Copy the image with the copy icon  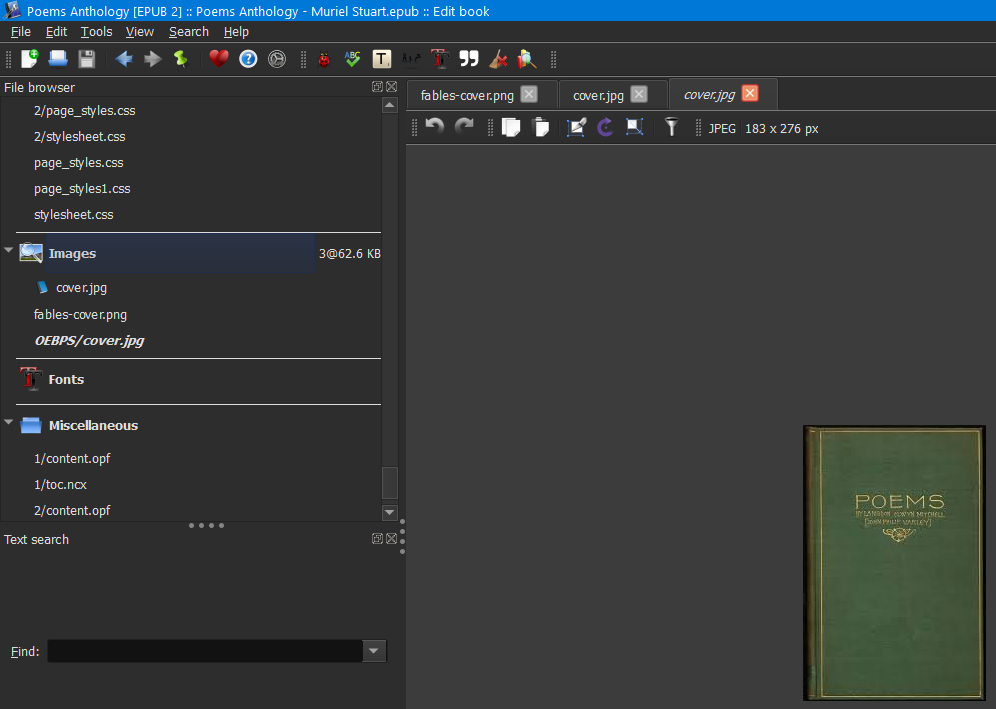(x=511, y=127)
